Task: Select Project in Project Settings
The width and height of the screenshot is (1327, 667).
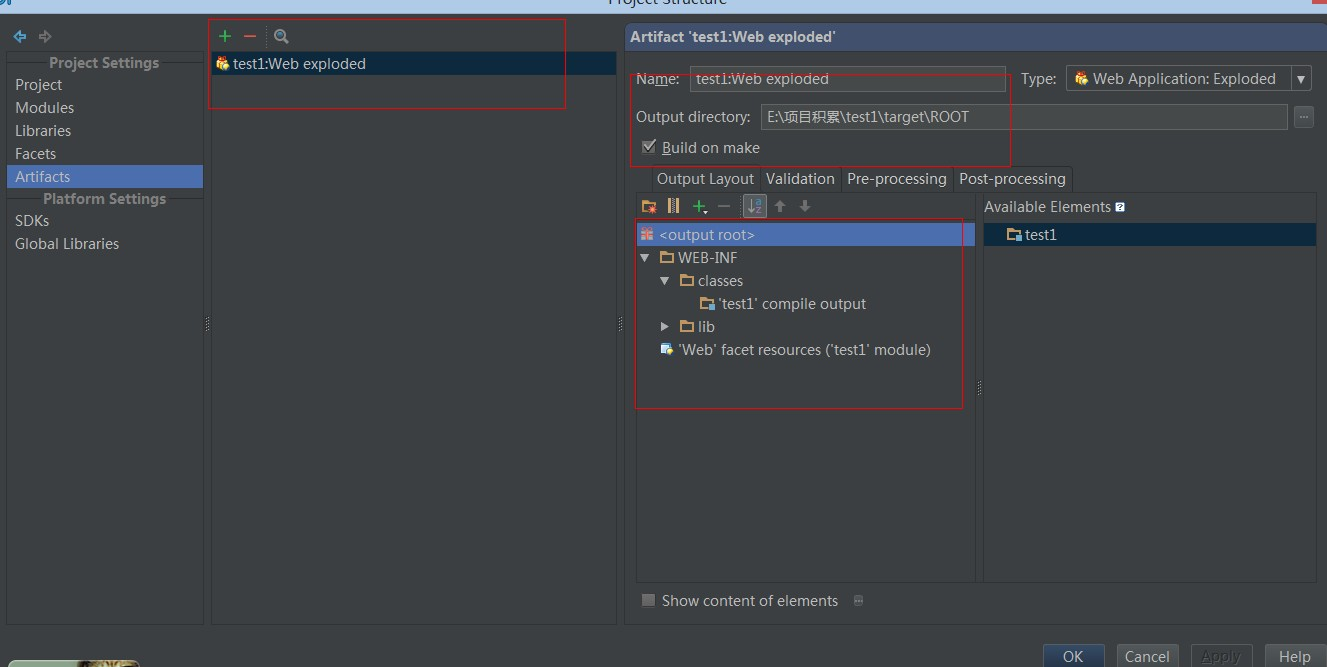Action: (39, 85)
